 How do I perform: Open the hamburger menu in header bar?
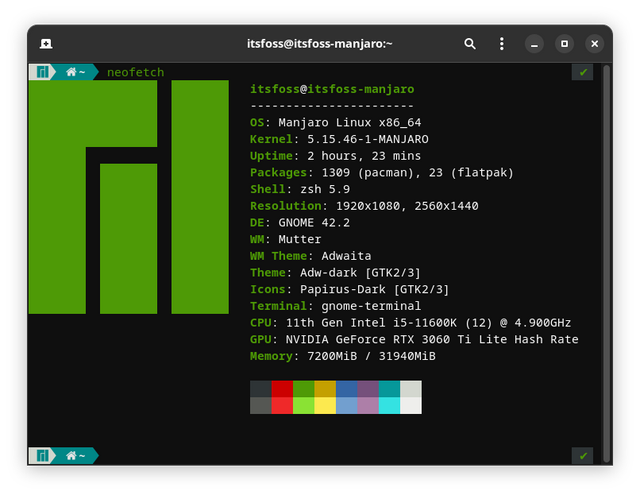(x=503, y=44)
